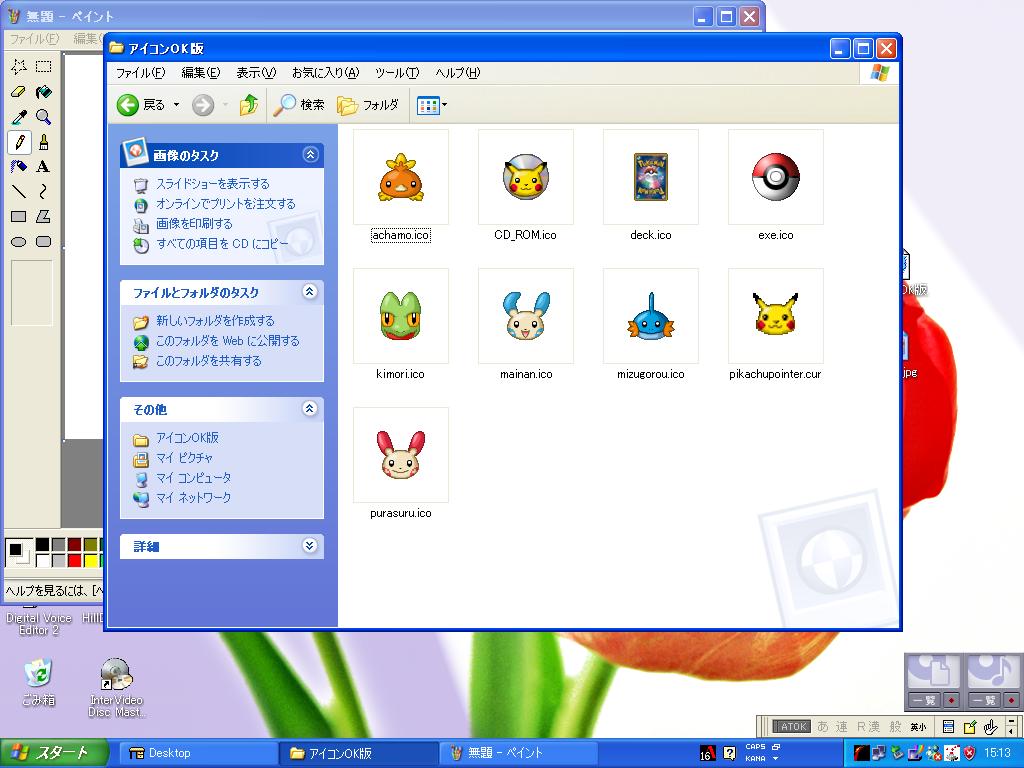Image resolution: width=1024 pixels, height=768 pixels.
Task: Open the Search pane in Explorer
Action: click(x=299, y=104)
